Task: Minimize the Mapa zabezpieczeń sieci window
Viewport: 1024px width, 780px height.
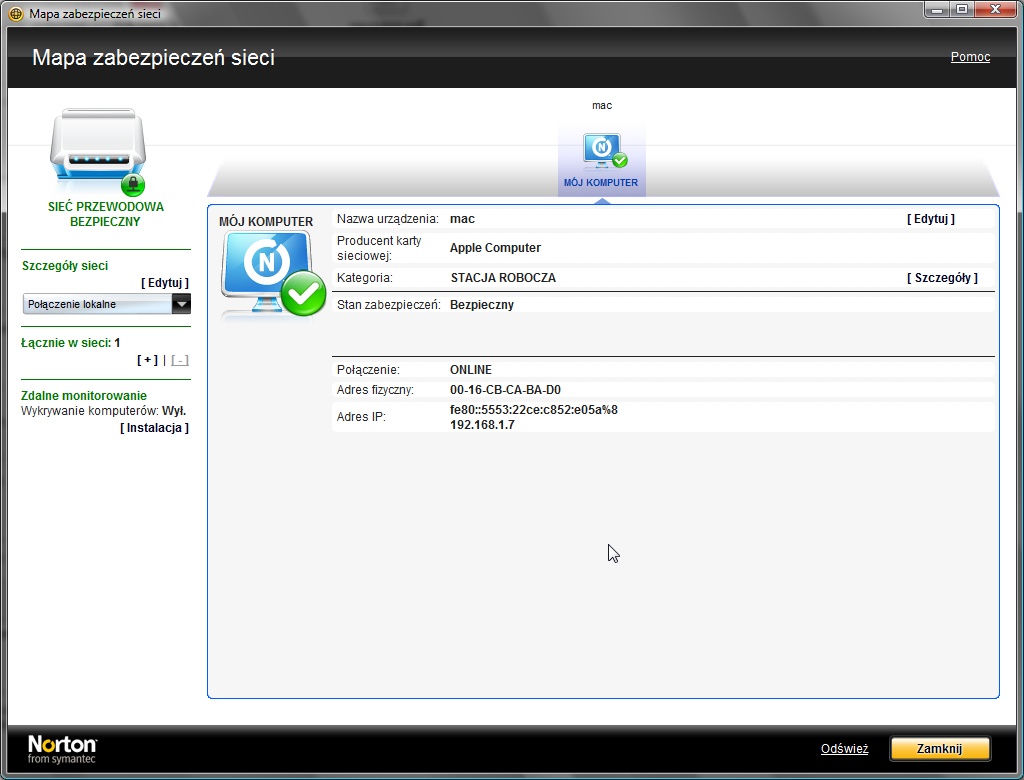Action: click(x=937, y=10)
